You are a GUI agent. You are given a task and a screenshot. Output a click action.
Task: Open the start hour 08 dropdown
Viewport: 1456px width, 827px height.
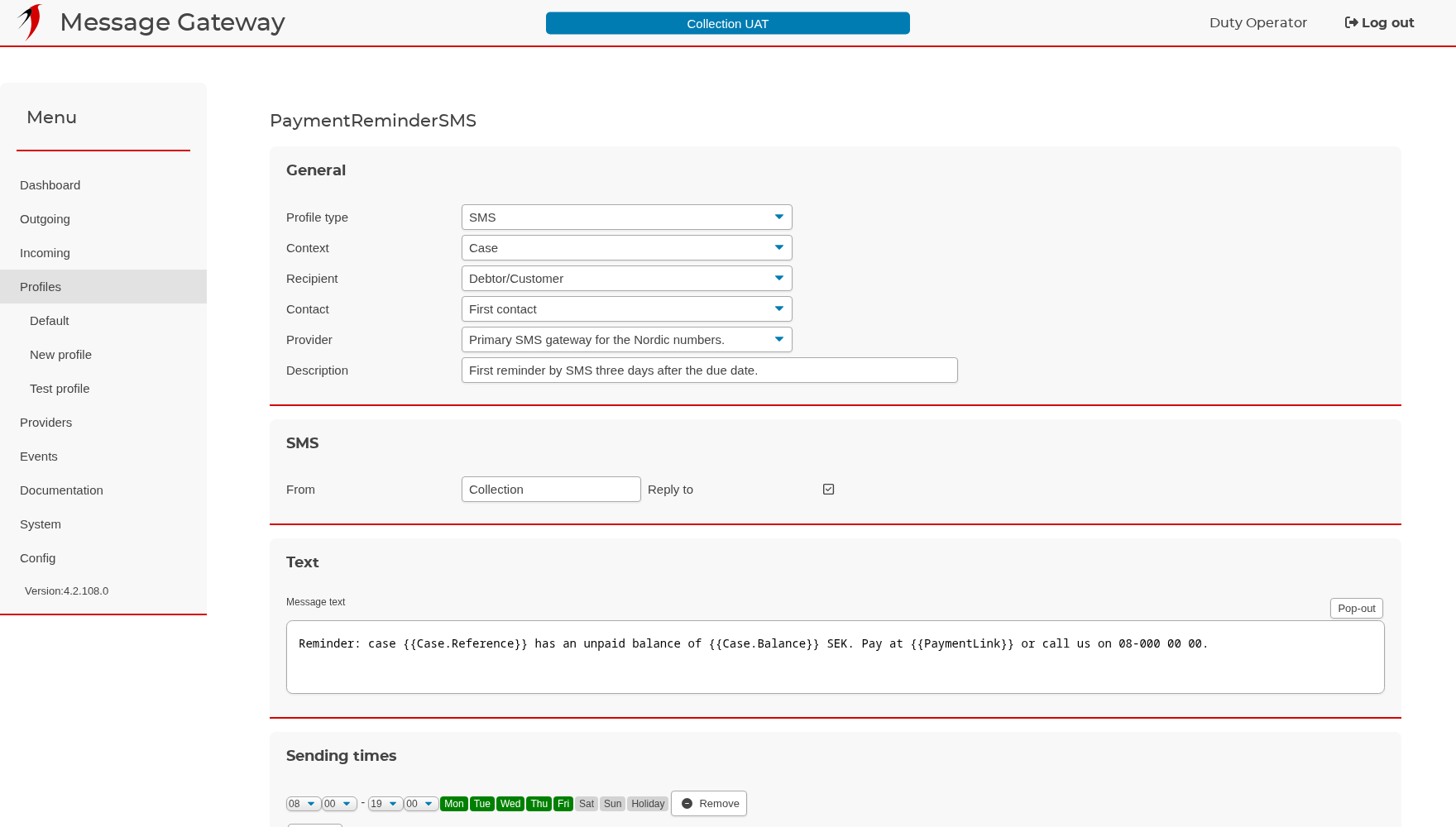point(304,804)
